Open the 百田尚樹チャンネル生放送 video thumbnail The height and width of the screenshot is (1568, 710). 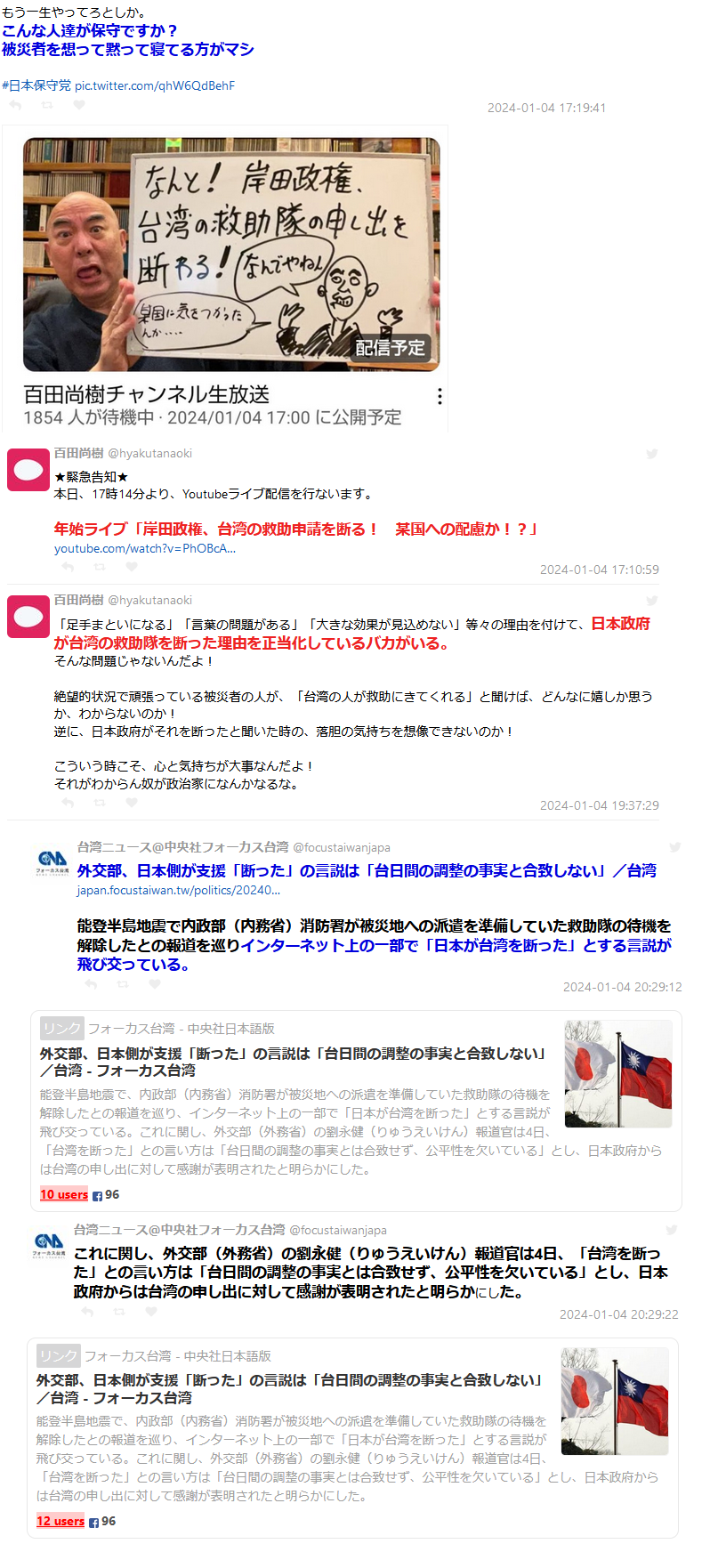pos(231,255)
